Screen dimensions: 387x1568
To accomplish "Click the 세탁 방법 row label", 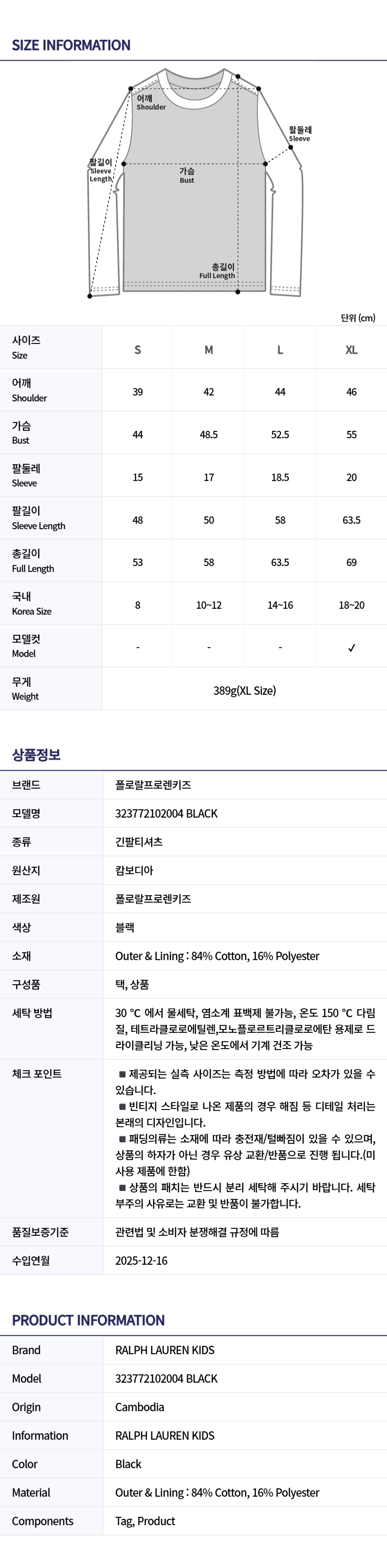I will click(x=32, y=1014).
